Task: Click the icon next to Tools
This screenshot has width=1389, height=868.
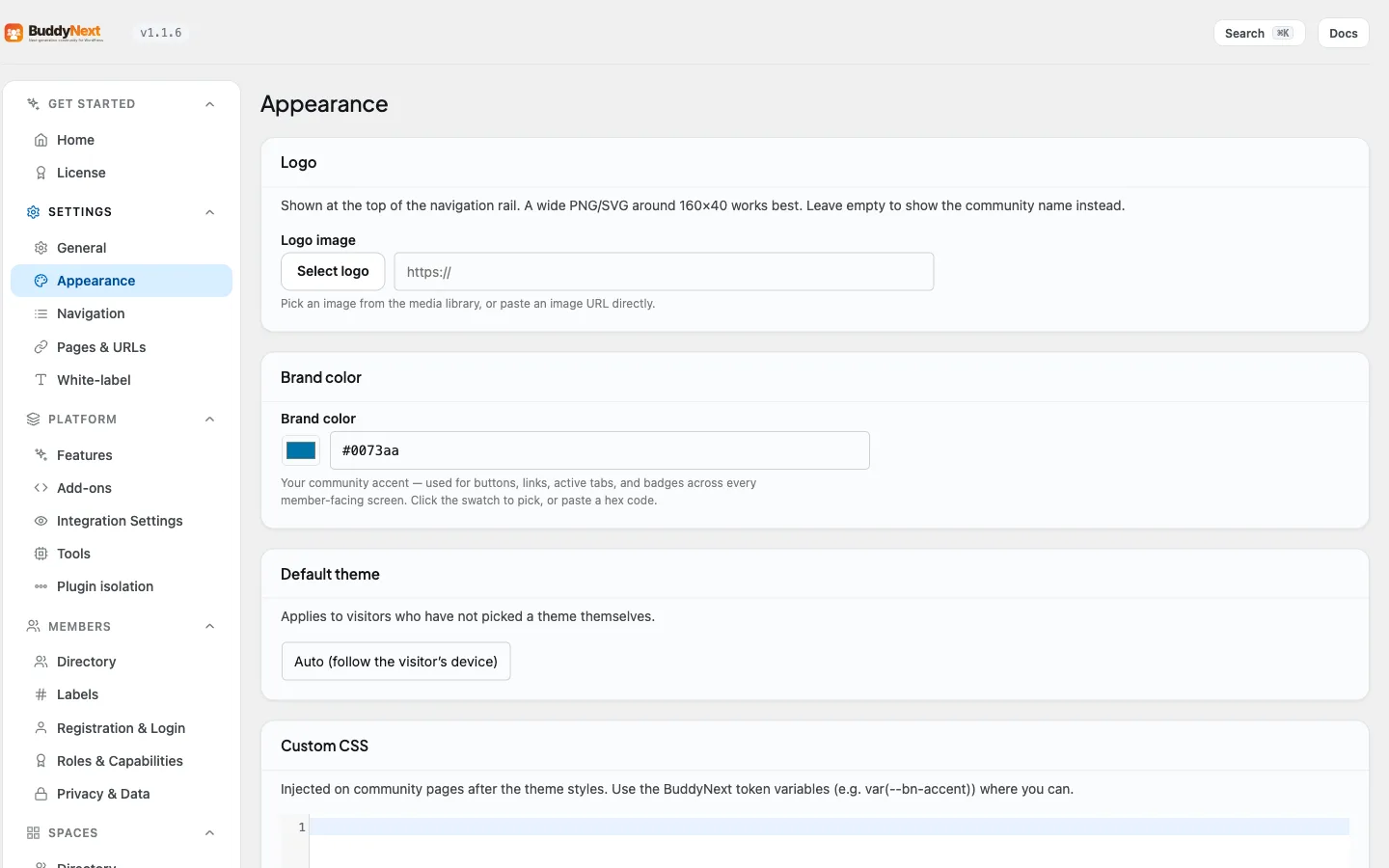Action: 41,554
